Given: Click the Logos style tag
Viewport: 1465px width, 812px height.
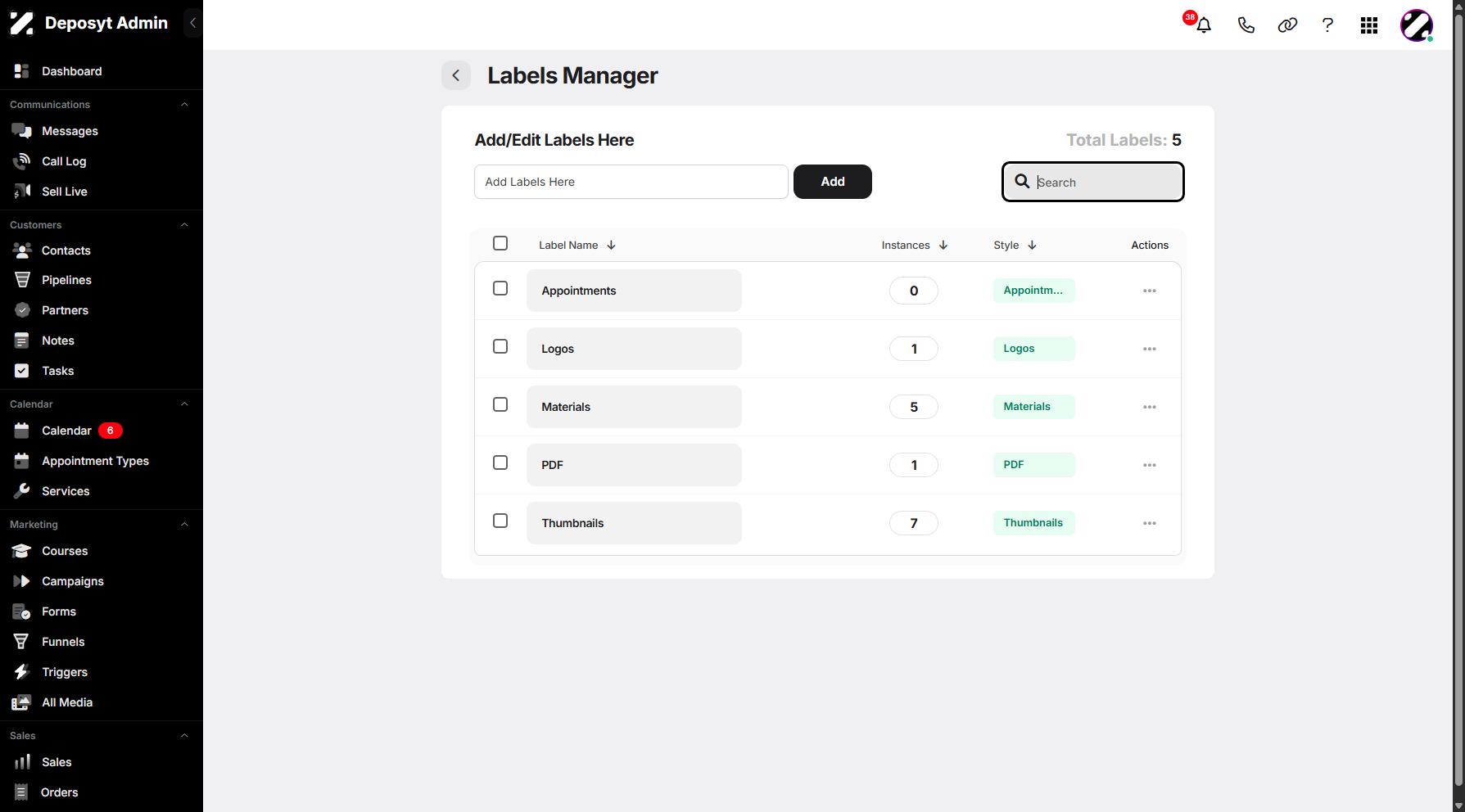Looking at the screenshot, I should tap(1033, 349).
